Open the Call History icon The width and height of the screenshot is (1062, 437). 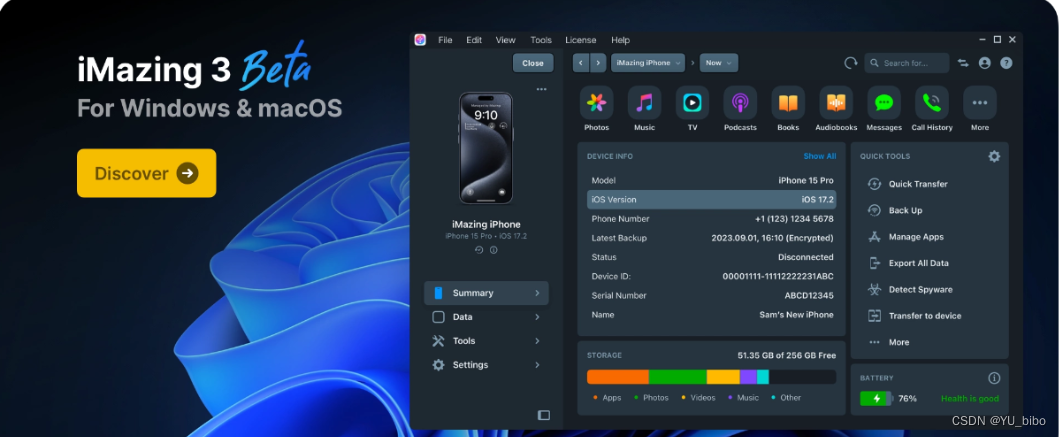pos(932,103)
